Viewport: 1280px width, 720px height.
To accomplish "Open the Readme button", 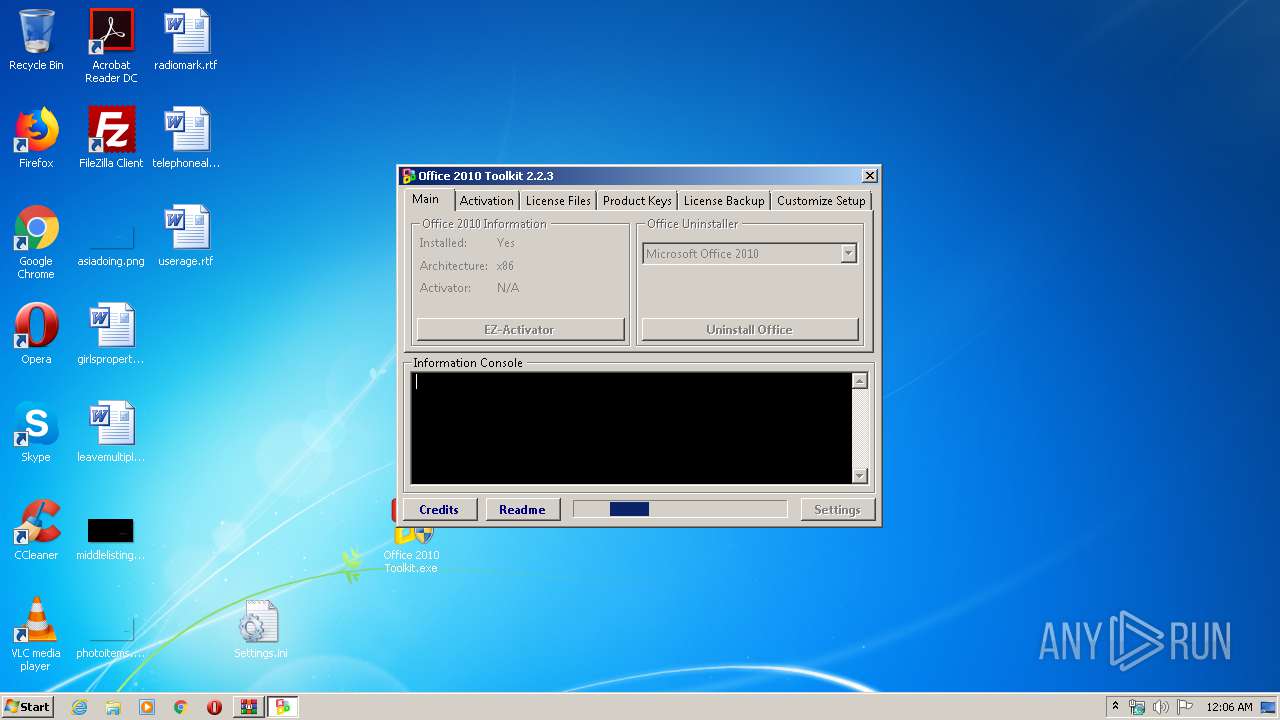I will pyautogui.click(x=522, y=509).
